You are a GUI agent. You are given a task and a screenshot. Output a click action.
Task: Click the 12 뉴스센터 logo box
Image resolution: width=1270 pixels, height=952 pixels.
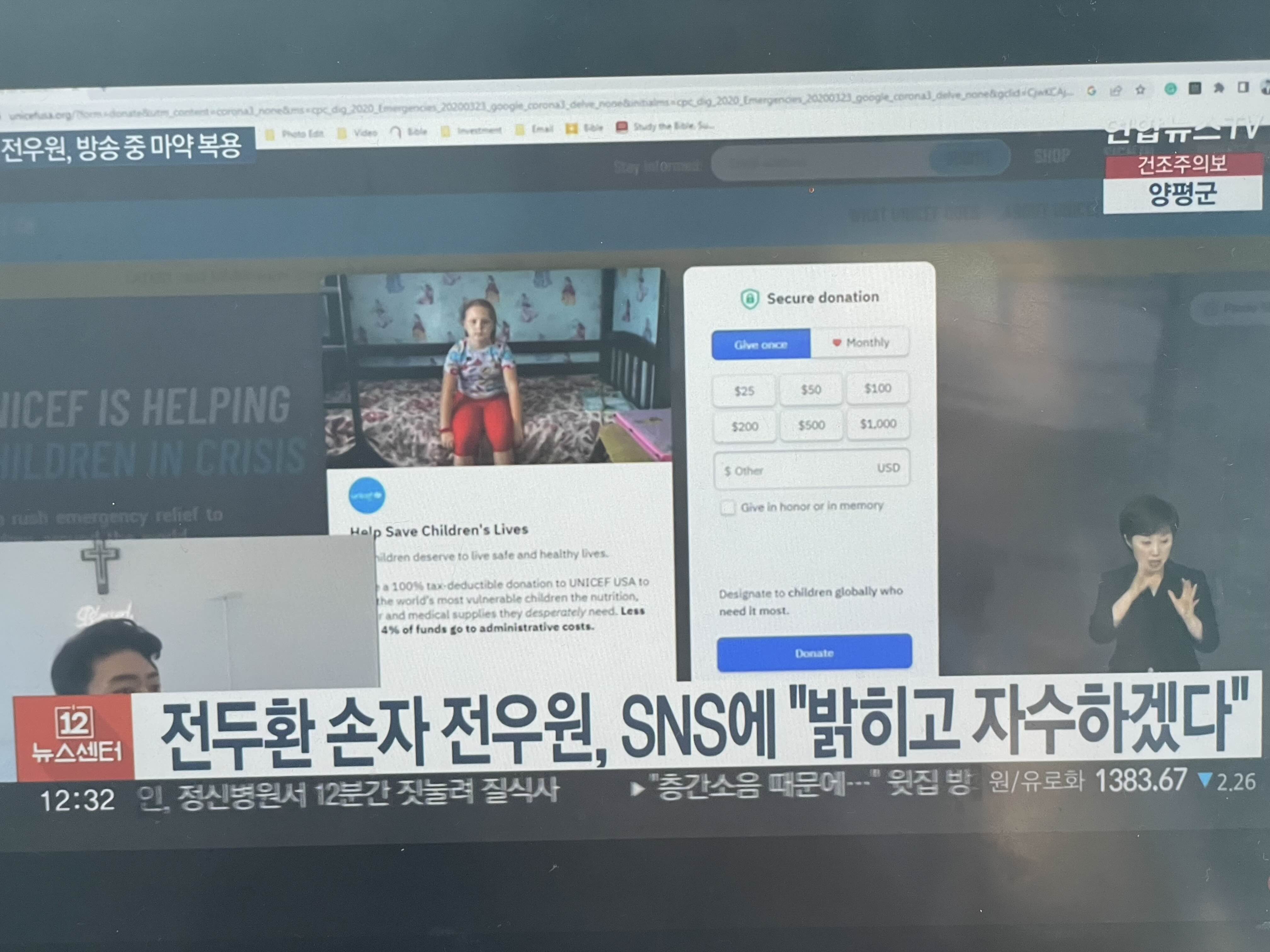coord(75,738)
